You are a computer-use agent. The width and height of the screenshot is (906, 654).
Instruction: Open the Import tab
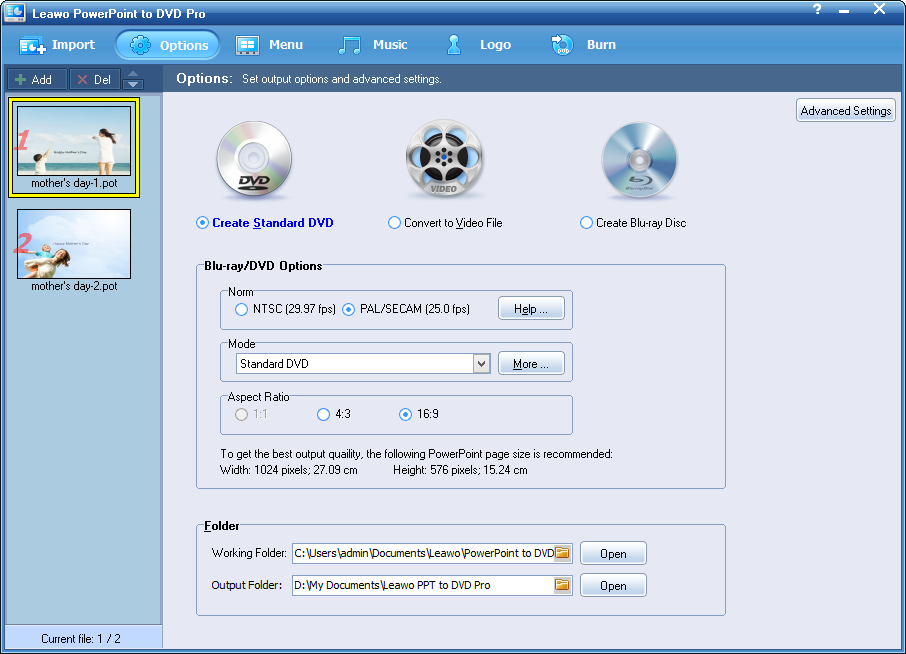(57, 45)
